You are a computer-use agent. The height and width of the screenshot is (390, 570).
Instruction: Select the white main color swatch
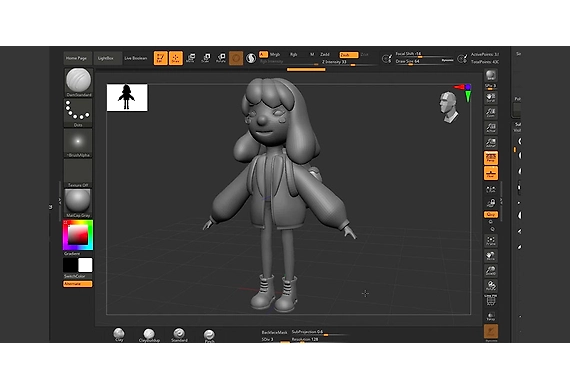tap(85, 265)
